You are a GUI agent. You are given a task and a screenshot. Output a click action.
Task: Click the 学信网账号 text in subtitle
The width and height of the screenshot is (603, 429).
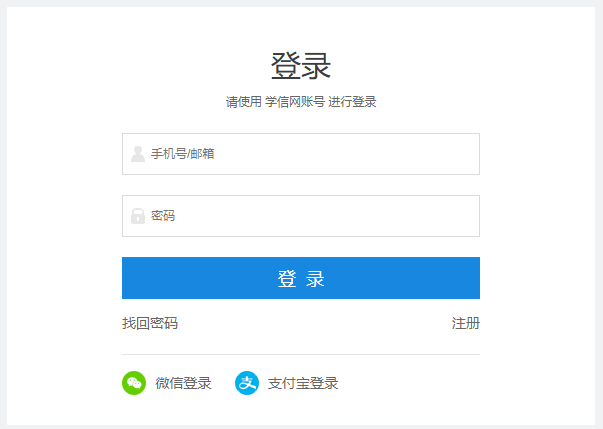pyautogui.click(x=294, y=102)
